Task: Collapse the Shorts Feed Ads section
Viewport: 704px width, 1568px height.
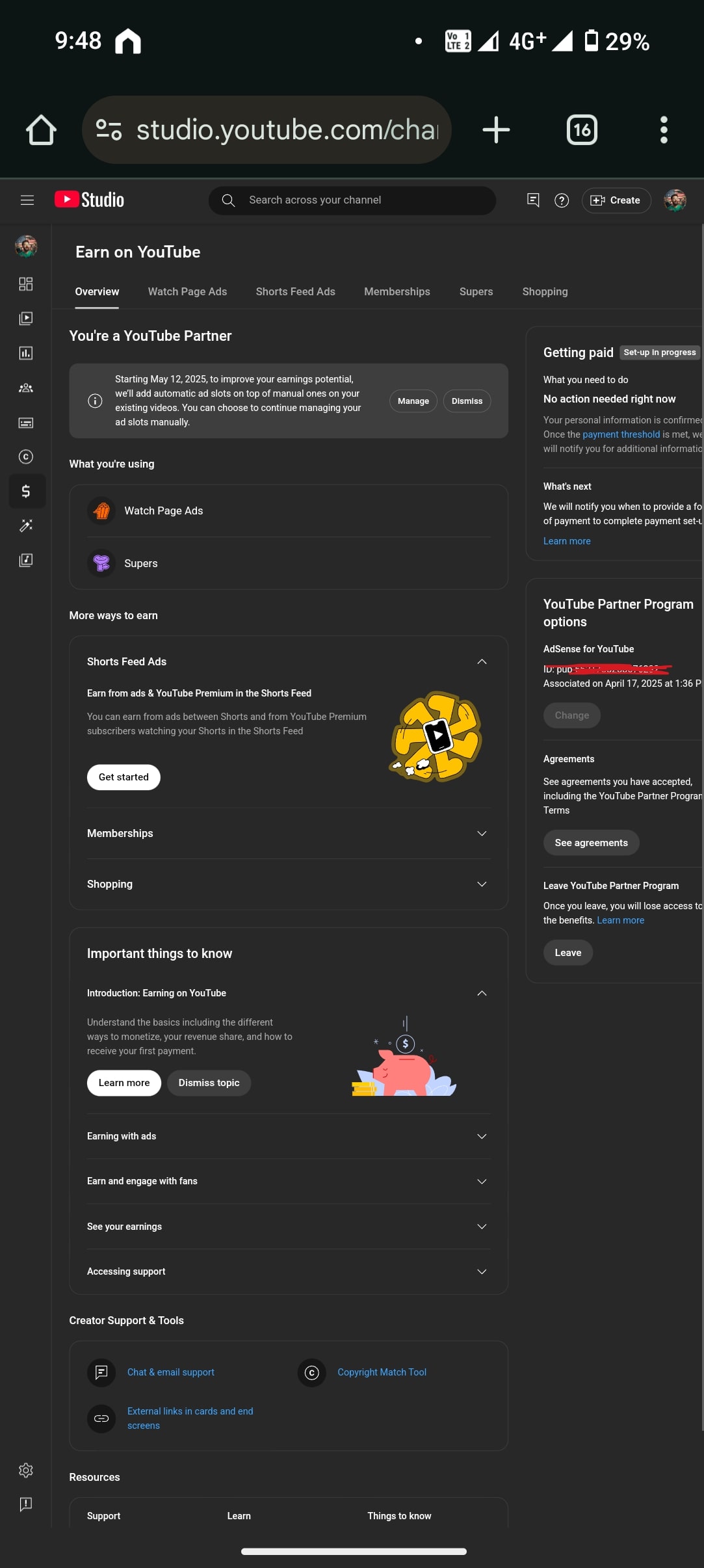Action: (482, 661)
